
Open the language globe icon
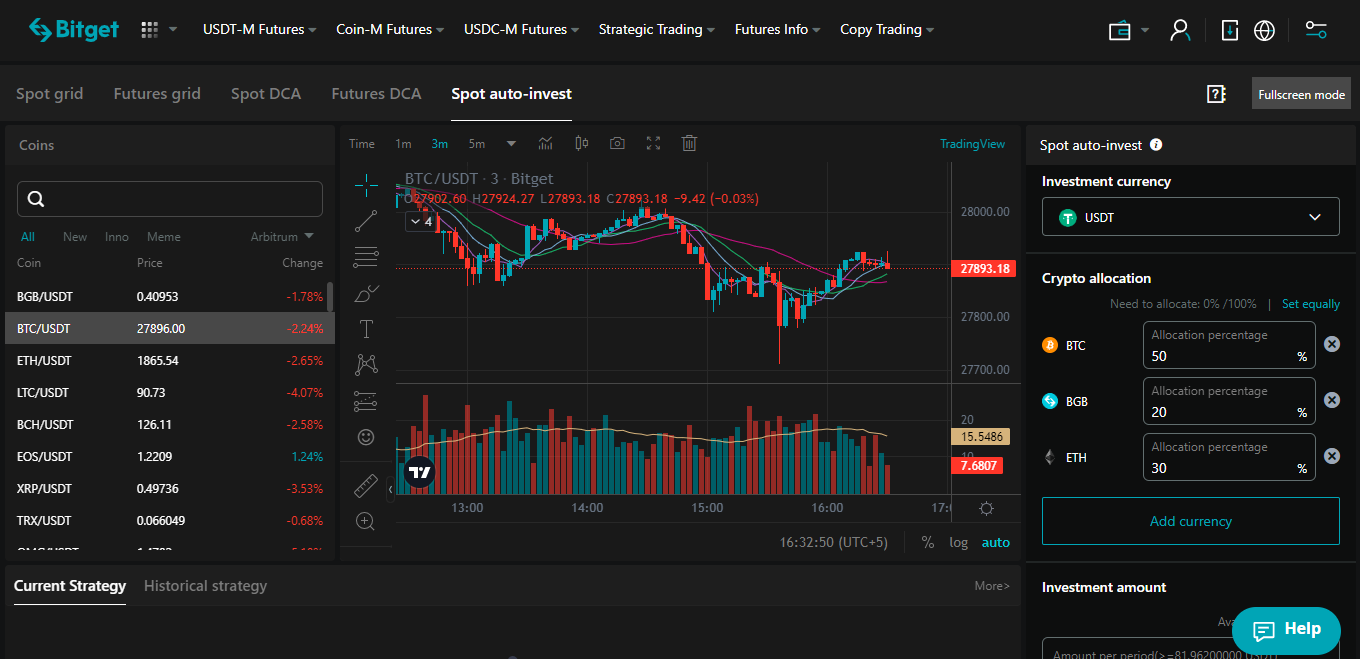click(1264, 30)
